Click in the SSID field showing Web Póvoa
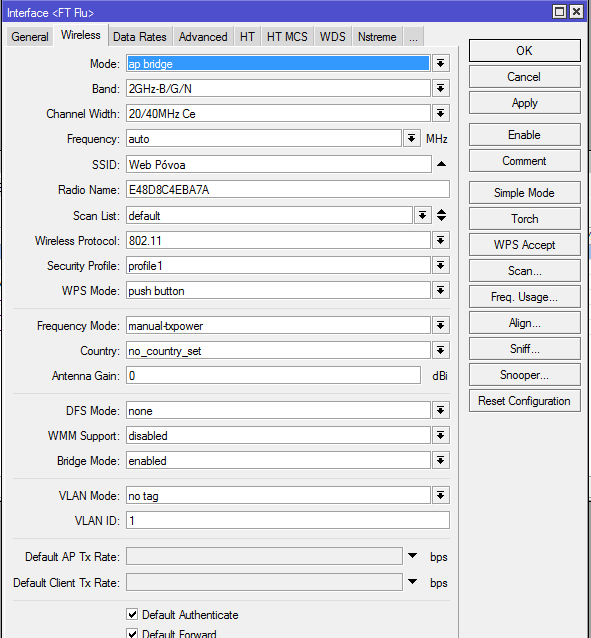This screenshot has height=638, width=591. click(278, 164)
